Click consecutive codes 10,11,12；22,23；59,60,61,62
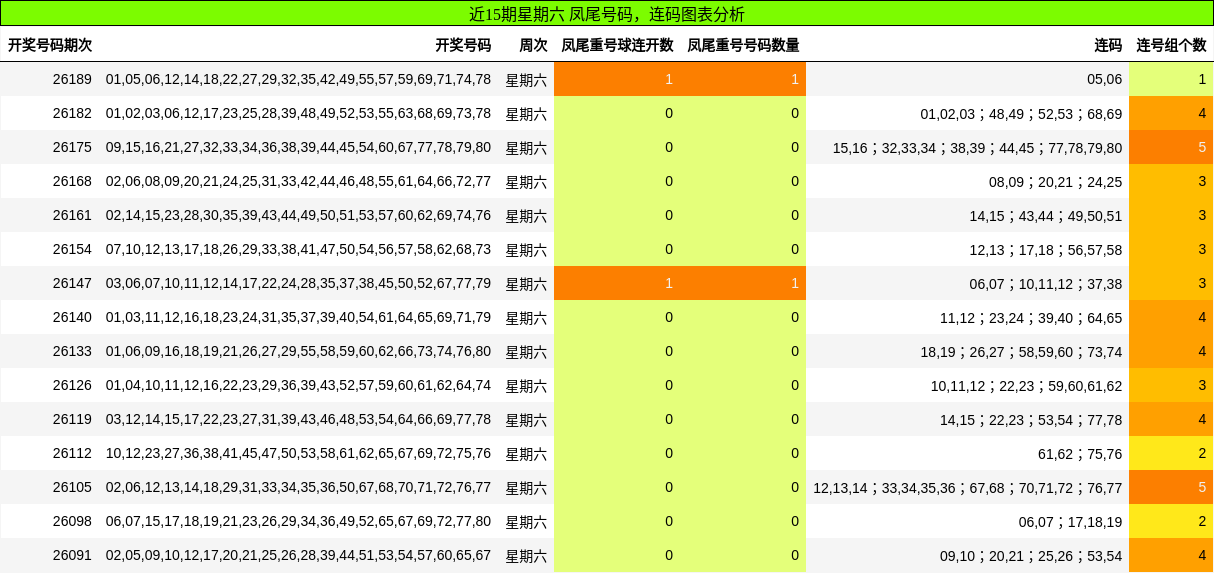Viewport: 1214px width, 573px height. click(x=1027, y=385)
